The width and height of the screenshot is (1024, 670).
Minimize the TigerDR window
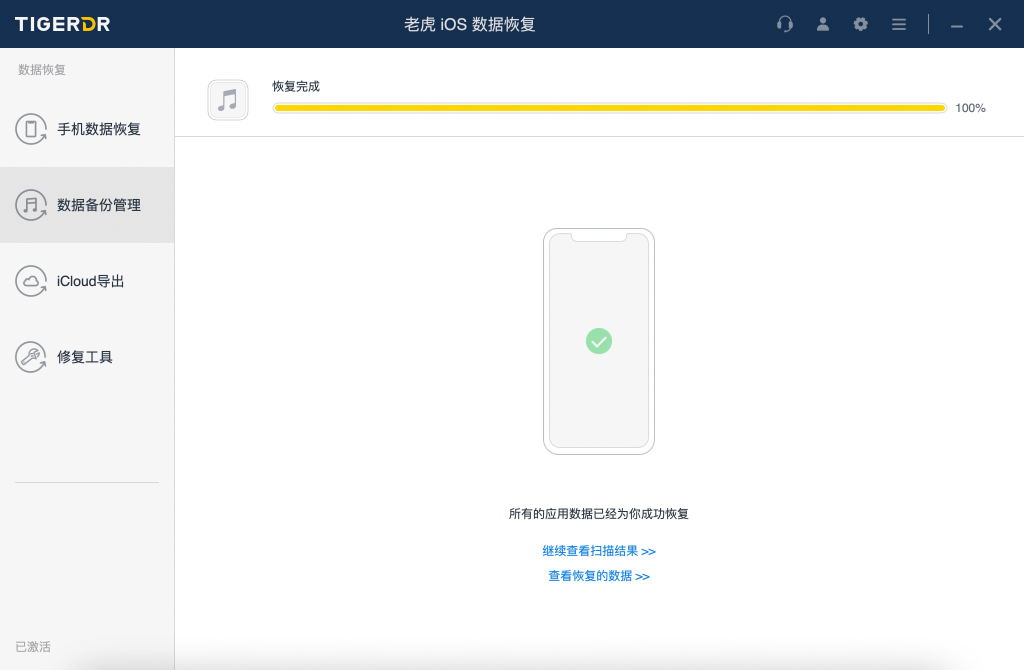tap(957, 25)
